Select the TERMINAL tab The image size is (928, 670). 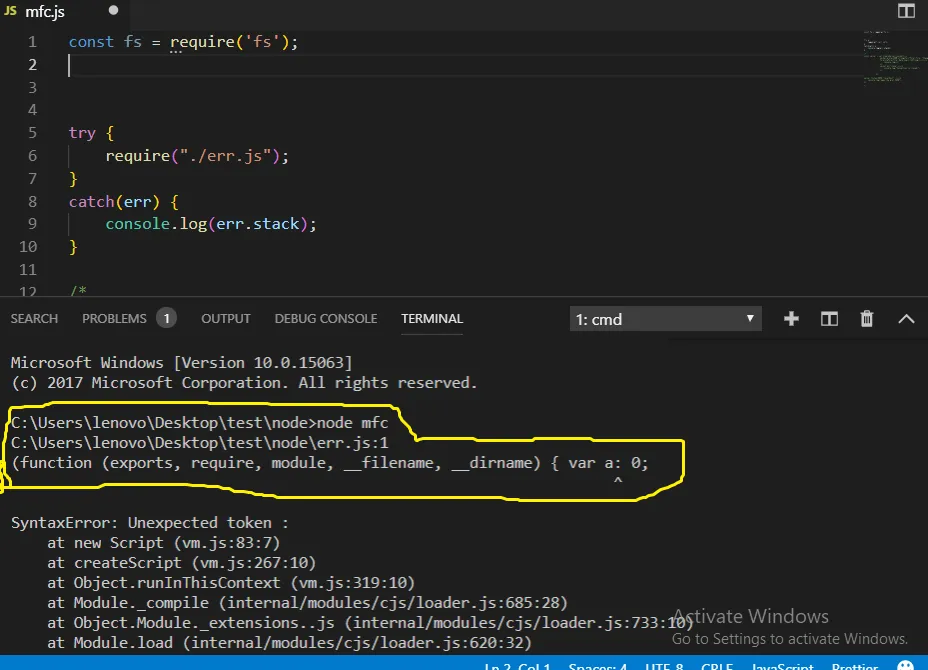click(432, 318)
